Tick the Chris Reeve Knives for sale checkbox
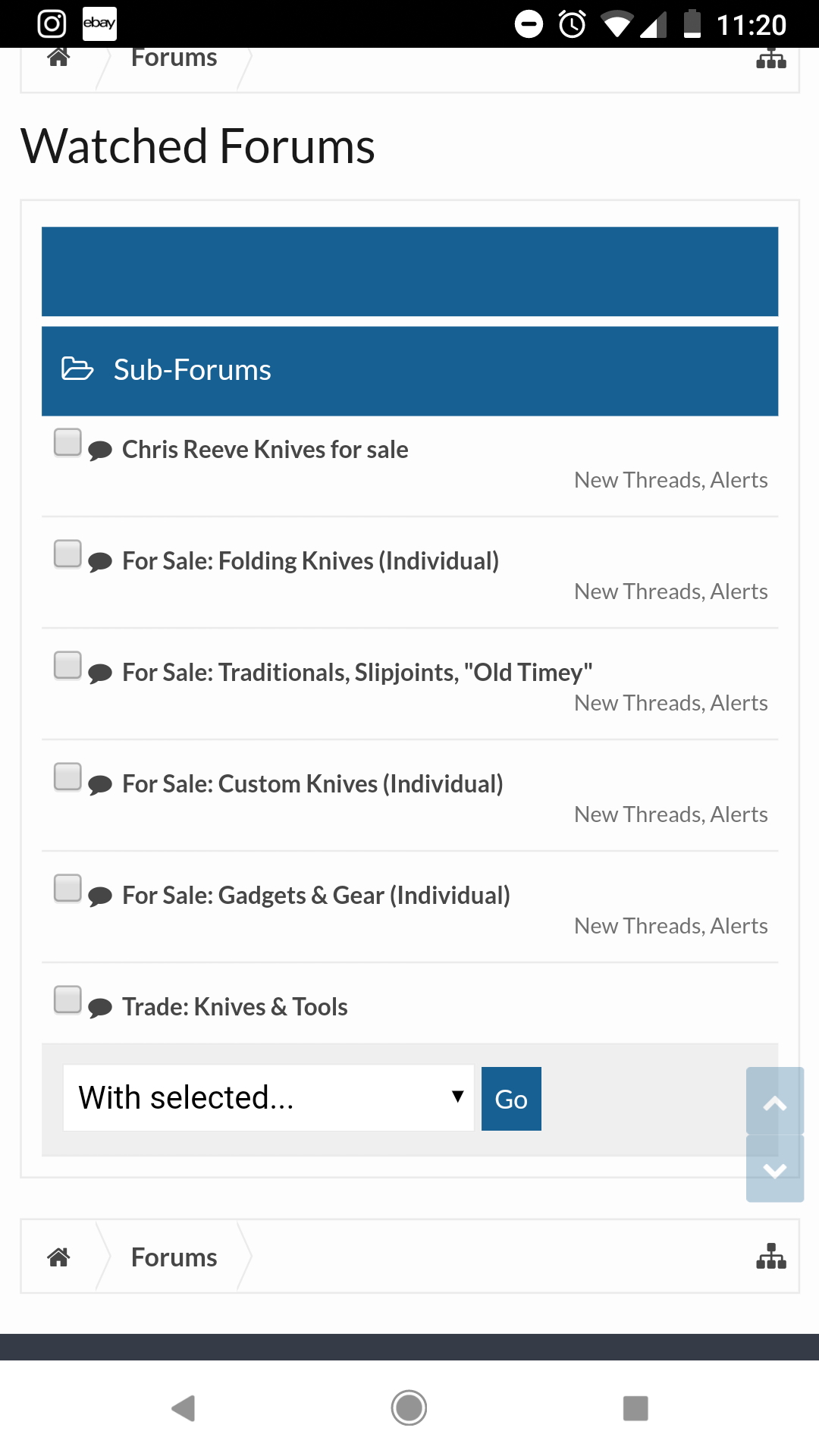The height and width of the screenshot is (1456, 819). pos(67,442)
